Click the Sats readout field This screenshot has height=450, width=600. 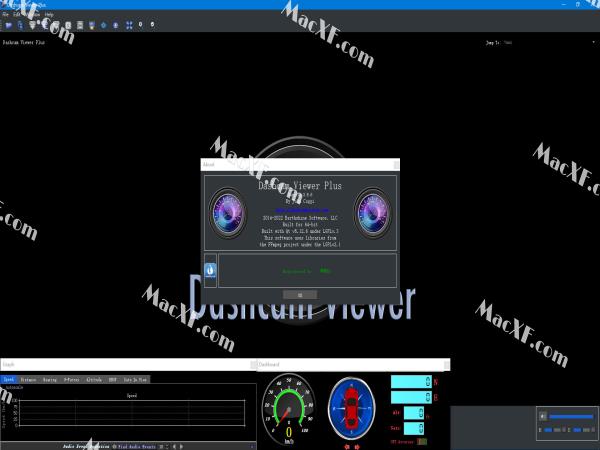pyautogui.click(x=414, y=428)
